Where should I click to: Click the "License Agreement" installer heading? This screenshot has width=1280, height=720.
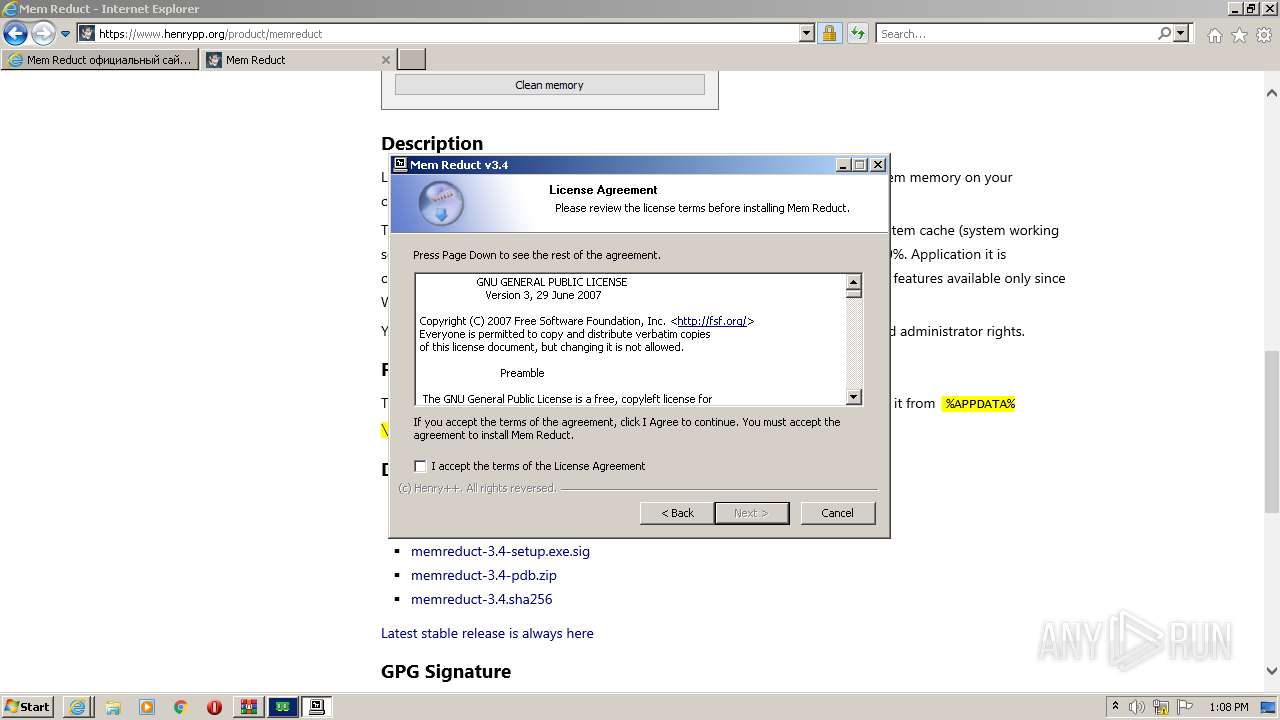[603, 190]
